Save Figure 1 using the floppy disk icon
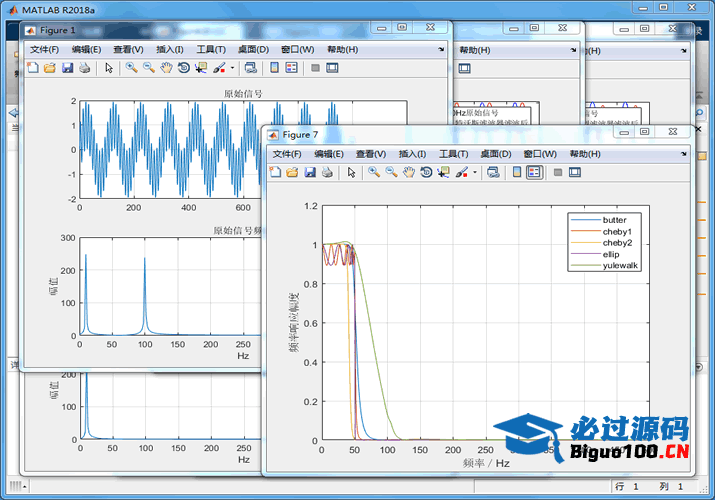715x500 pixels. [x=67, y=68]
